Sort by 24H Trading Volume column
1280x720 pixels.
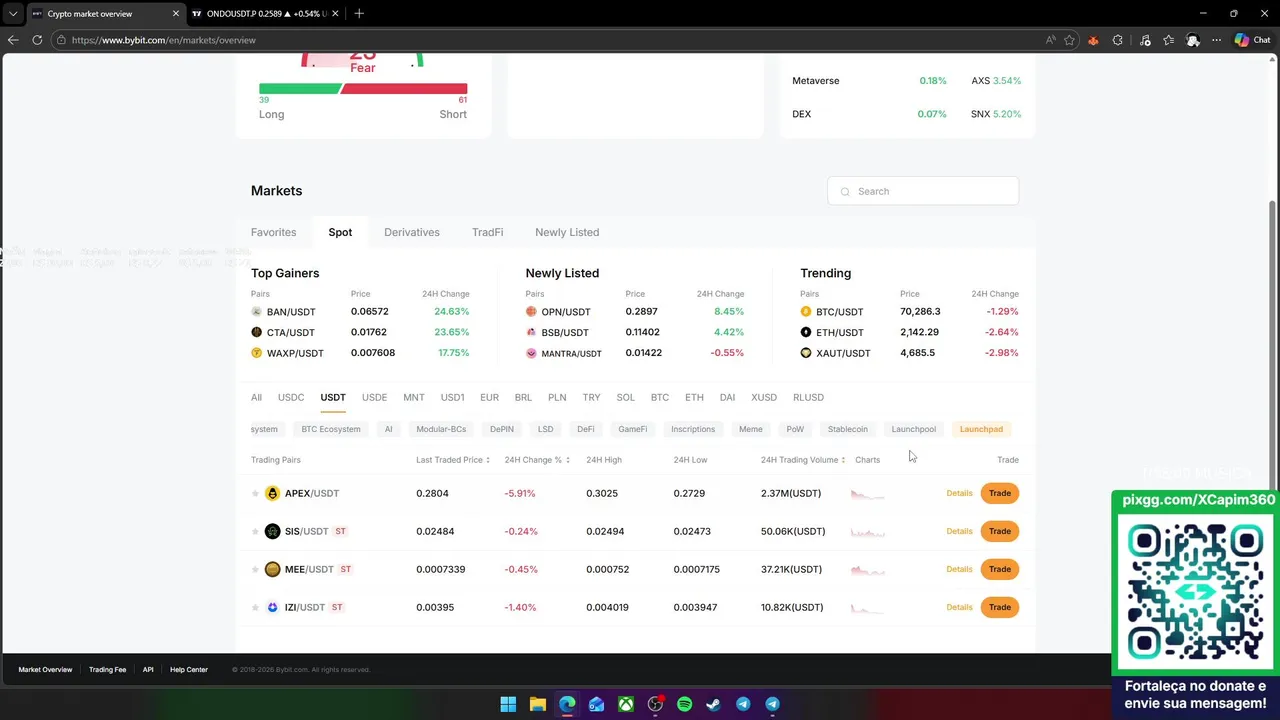coord(803,460)
